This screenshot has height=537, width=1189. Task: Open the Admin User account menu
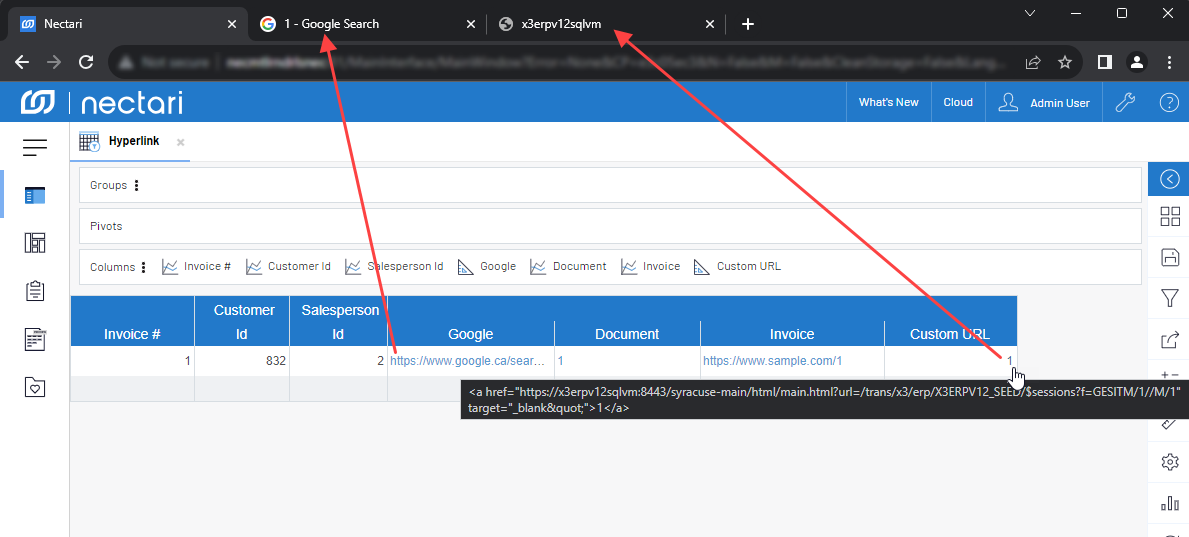1045,102
